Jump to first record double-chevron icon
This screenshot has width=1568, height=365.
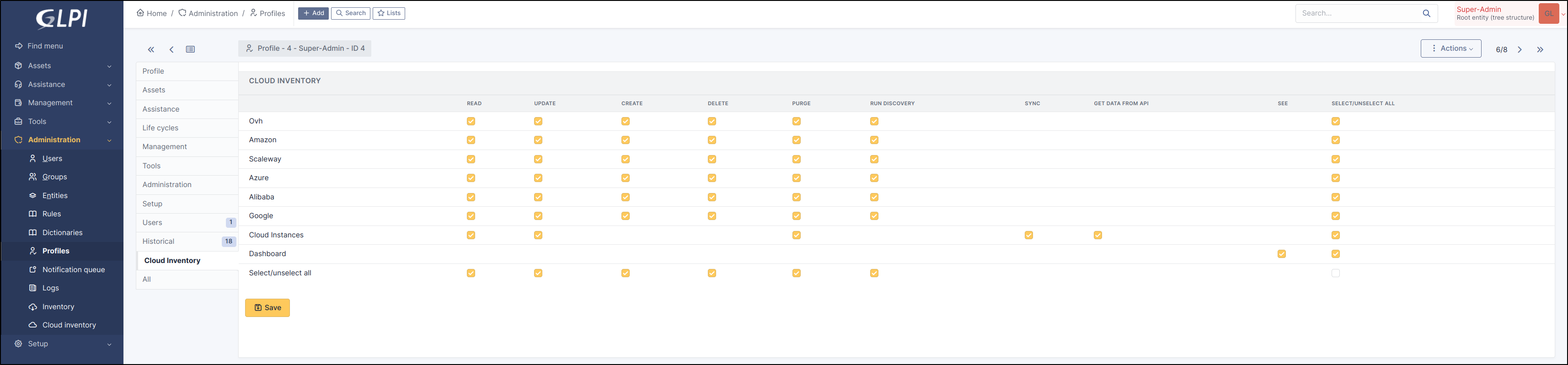click(x=151, y=50)
